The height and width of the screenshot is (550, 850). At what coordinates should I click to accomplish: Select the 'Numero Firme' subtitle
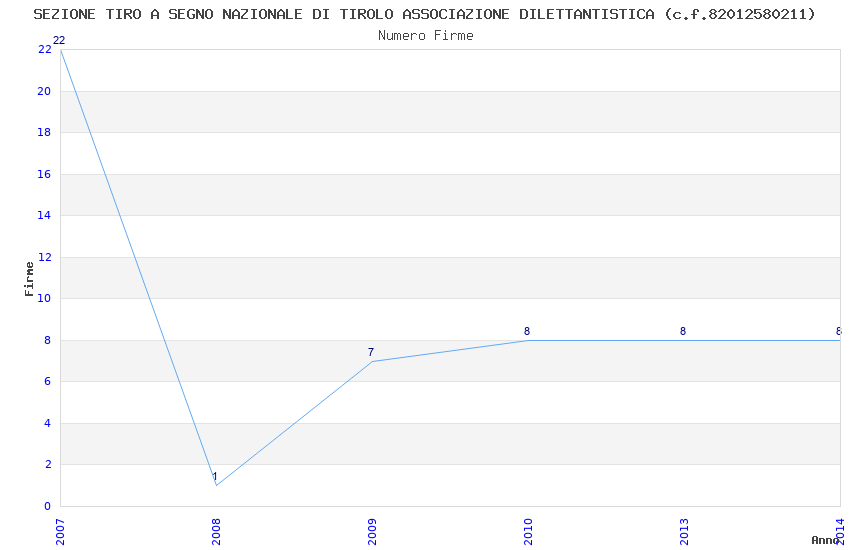point(426,36)
